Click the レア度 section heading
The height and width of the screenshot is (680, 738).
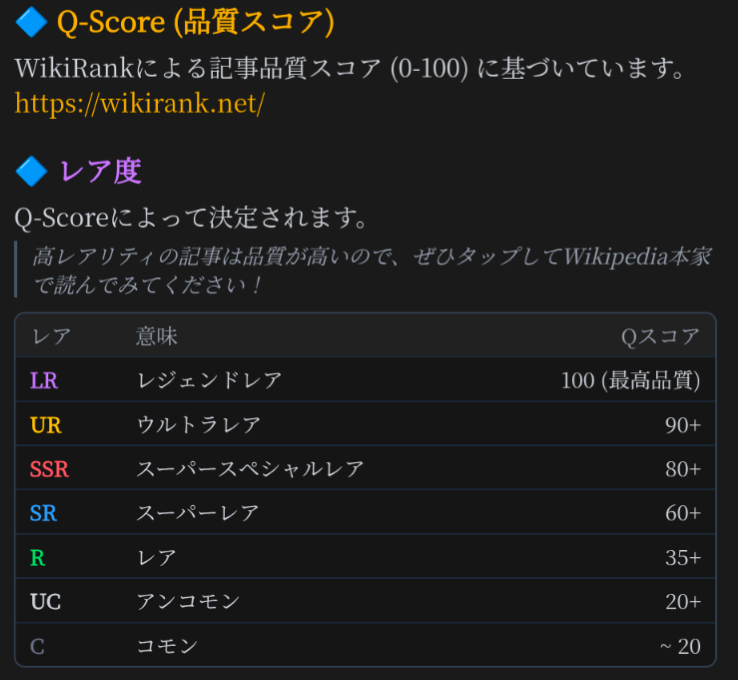[x=100, y=171]
